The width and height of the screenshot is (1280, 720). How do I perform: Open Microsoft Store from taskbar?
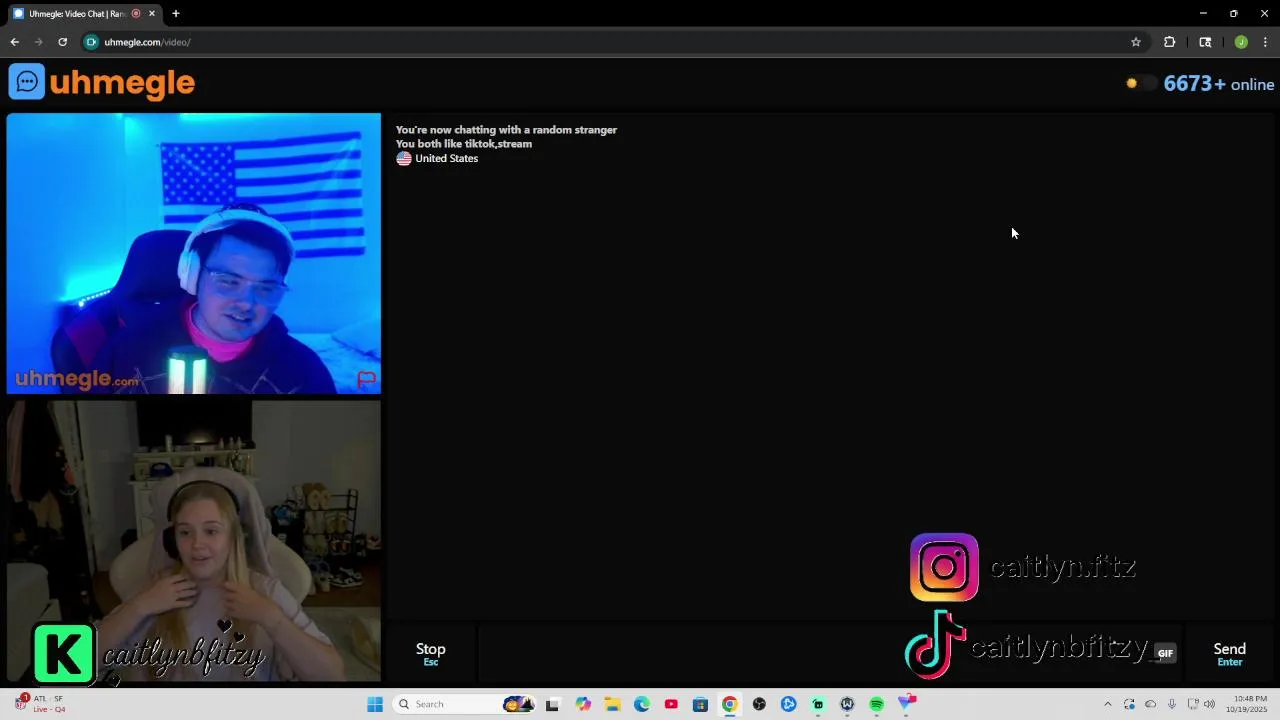700,704
